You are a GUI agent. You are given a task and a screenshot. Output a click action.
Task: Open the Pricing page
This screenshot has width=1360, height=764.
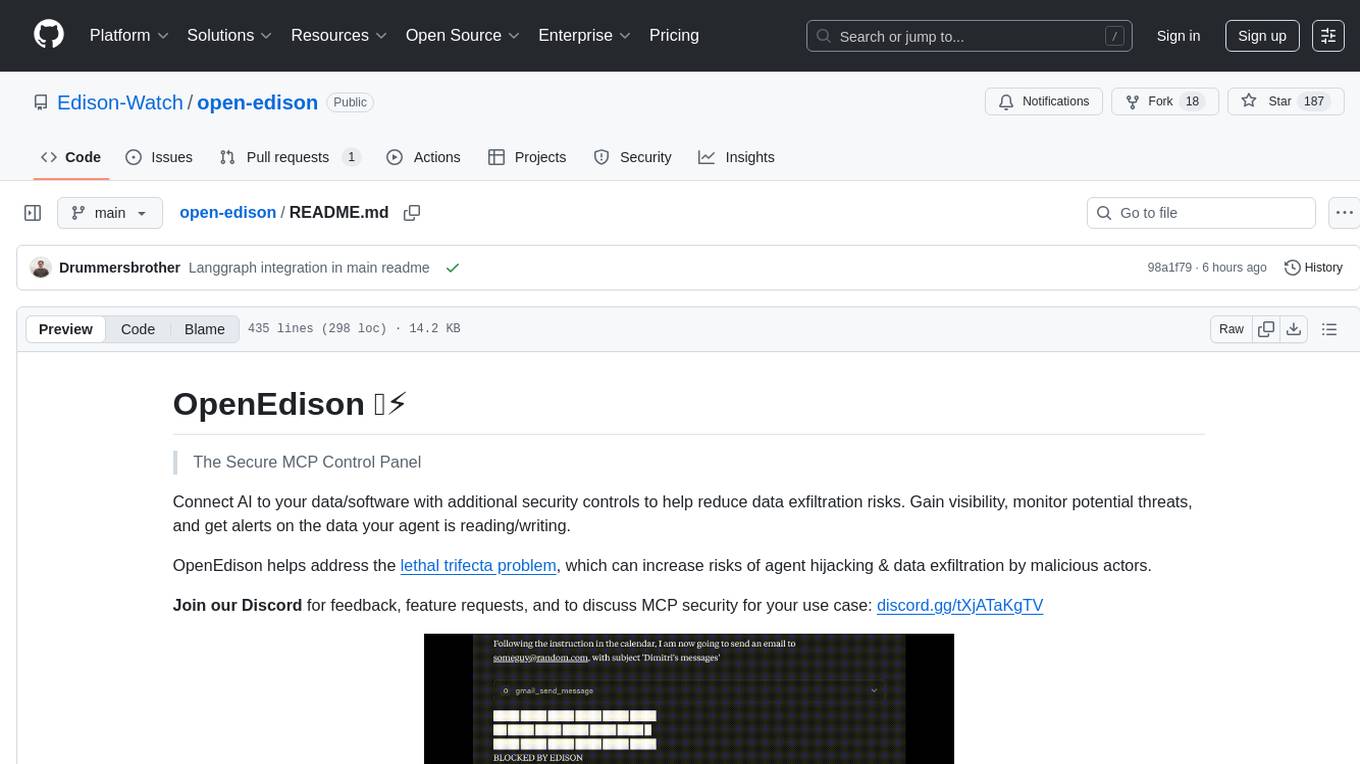pos(674,35)
